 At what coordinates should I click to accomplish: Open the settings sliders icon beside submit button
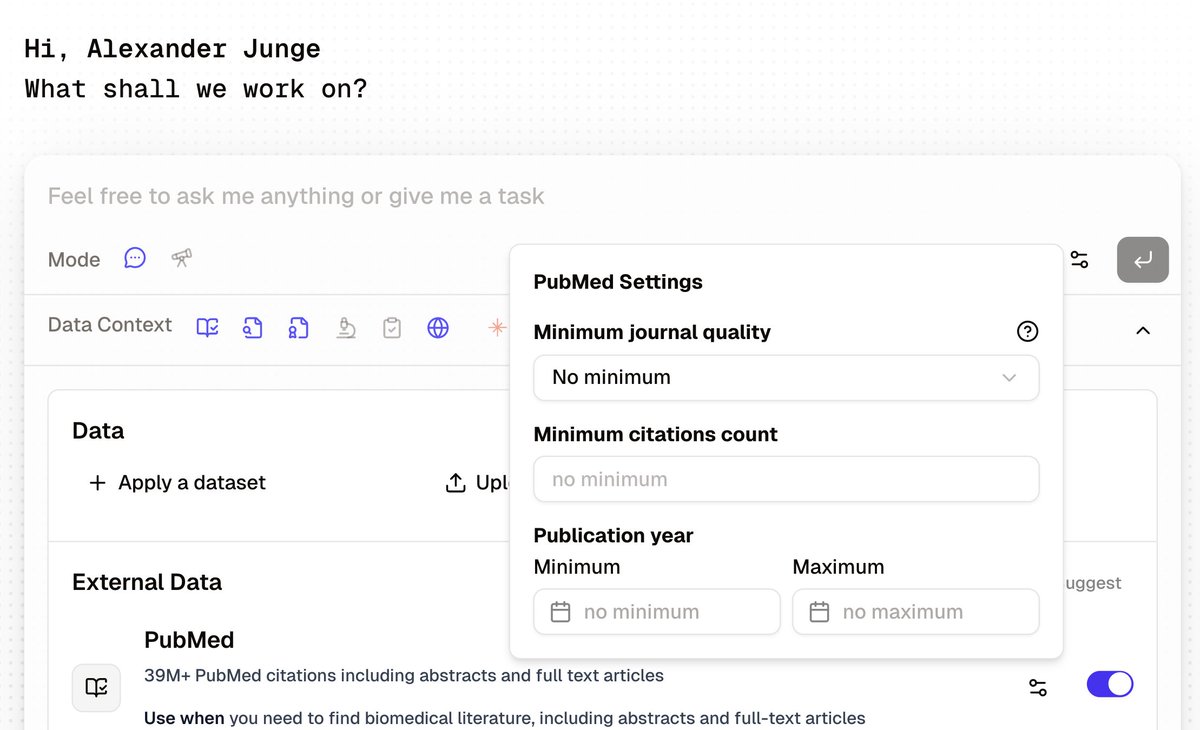coord(1079,260)
